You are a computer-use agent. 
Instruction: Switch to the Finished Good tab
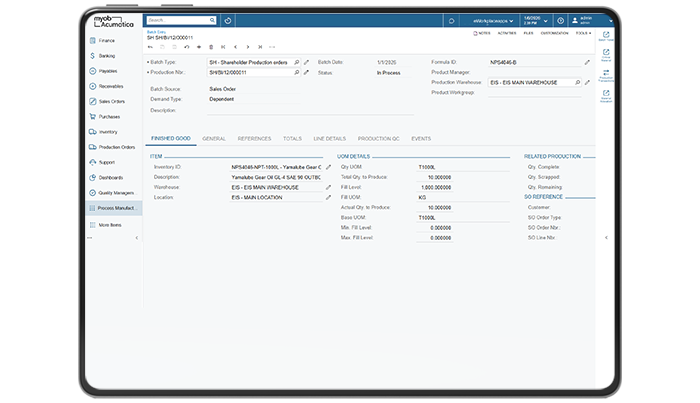(171, 139)
